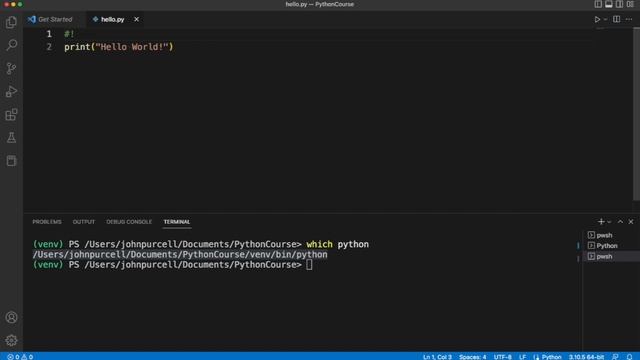Toggle primary sidebar layout icon
Viewport: 640px width, 360px height.
point(598,4)
